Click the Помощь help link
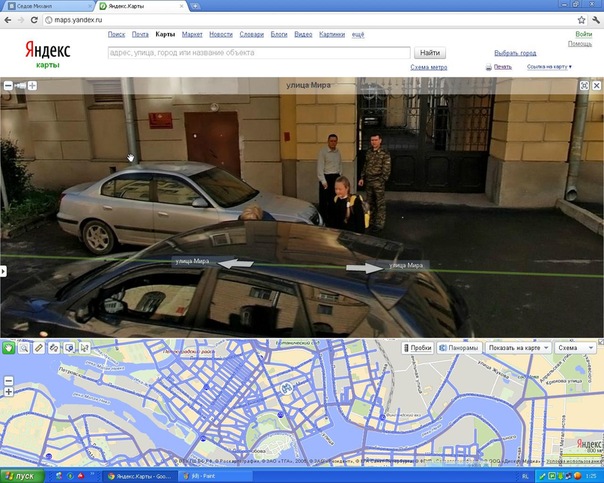 (x=580, y=44)
